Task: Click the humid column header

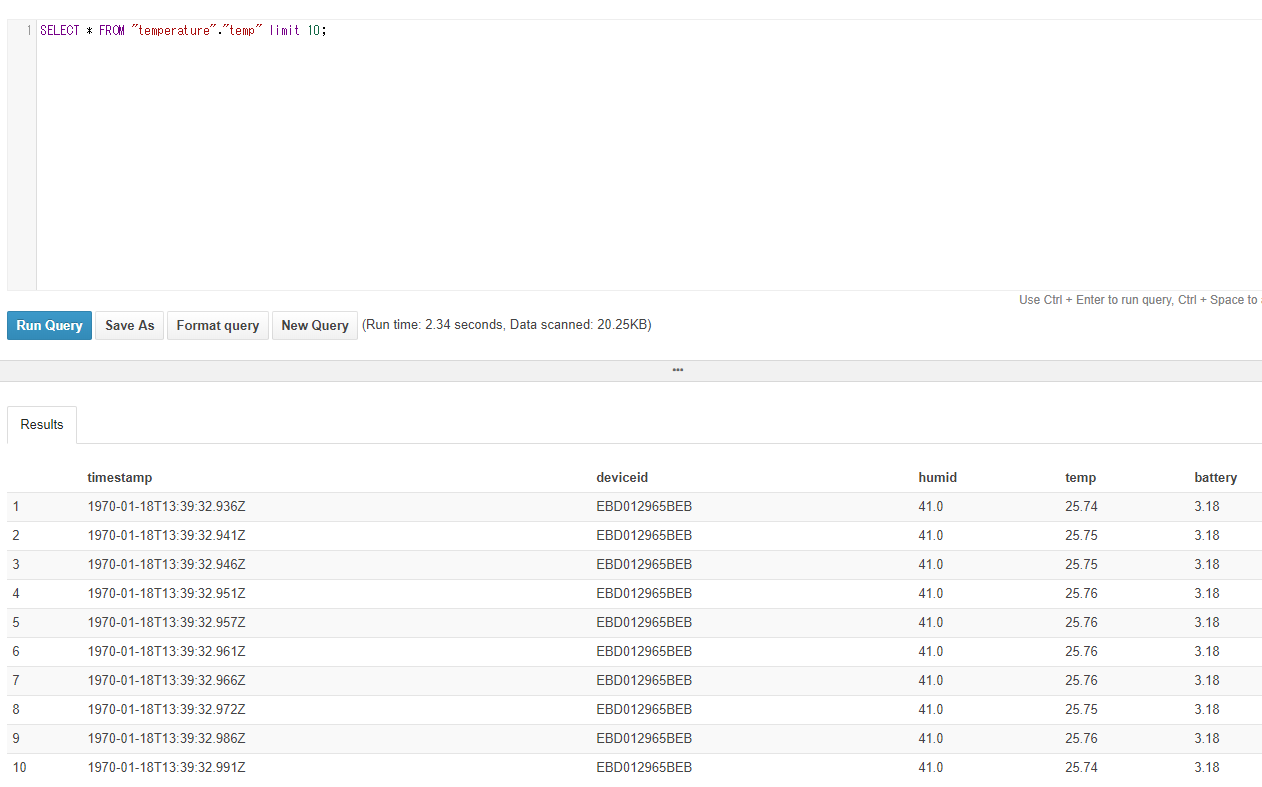Action: (x=937, y=477)
